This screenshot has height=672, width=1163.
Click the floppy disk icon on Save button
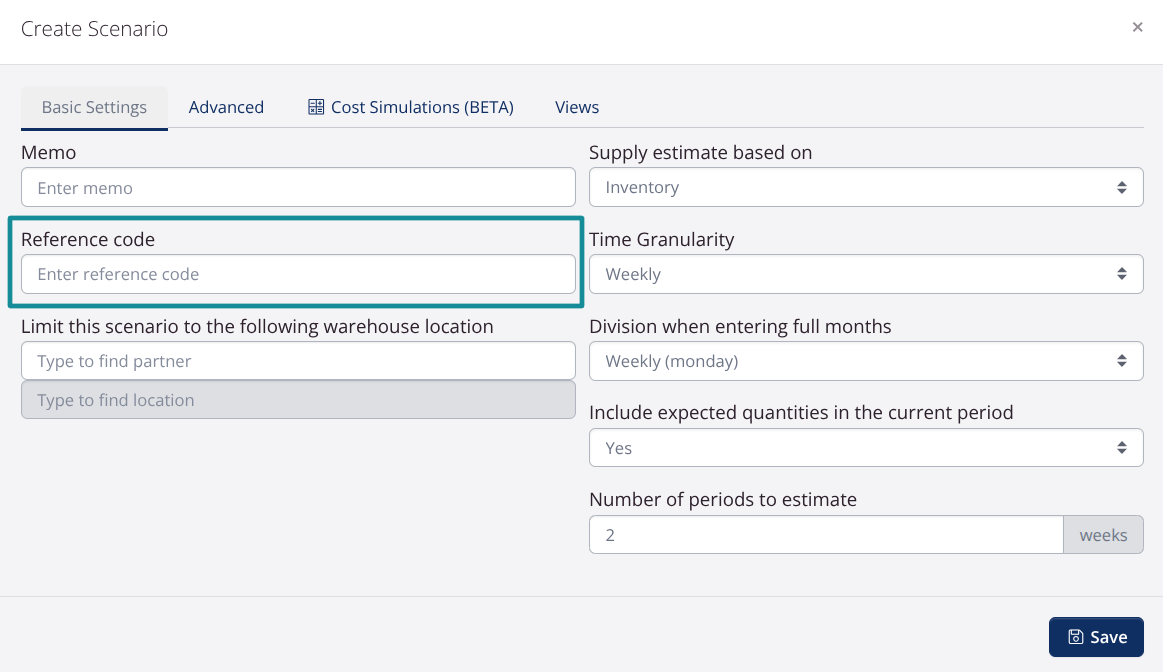(1075, 637)
